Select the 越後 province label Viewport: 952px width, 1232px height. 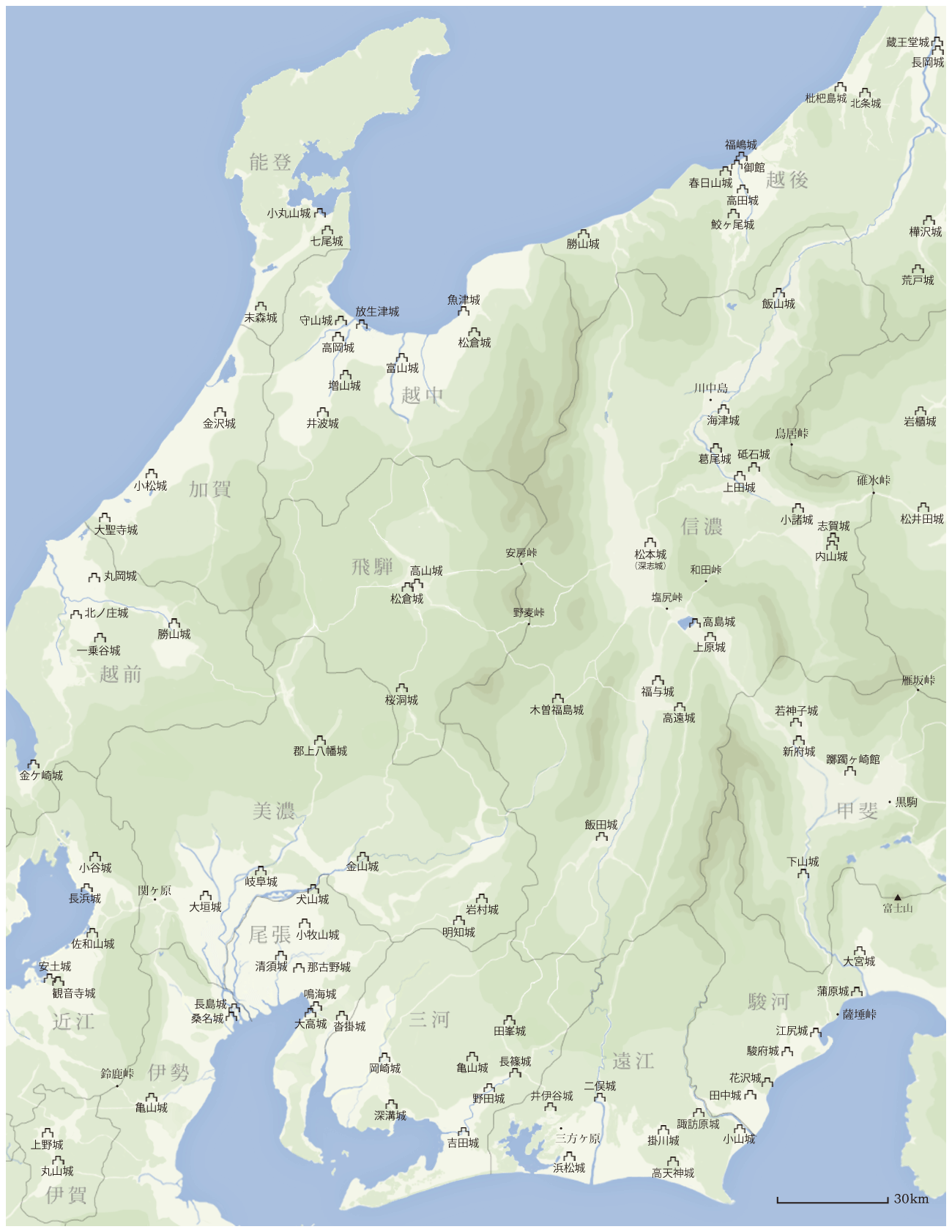pyautogui.click(x=788, y=179)
